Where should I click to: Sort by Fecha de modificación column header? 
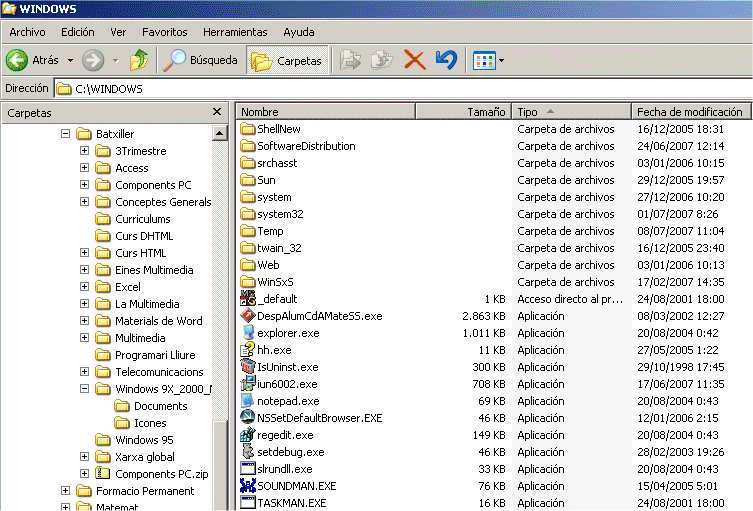[689, 112]
